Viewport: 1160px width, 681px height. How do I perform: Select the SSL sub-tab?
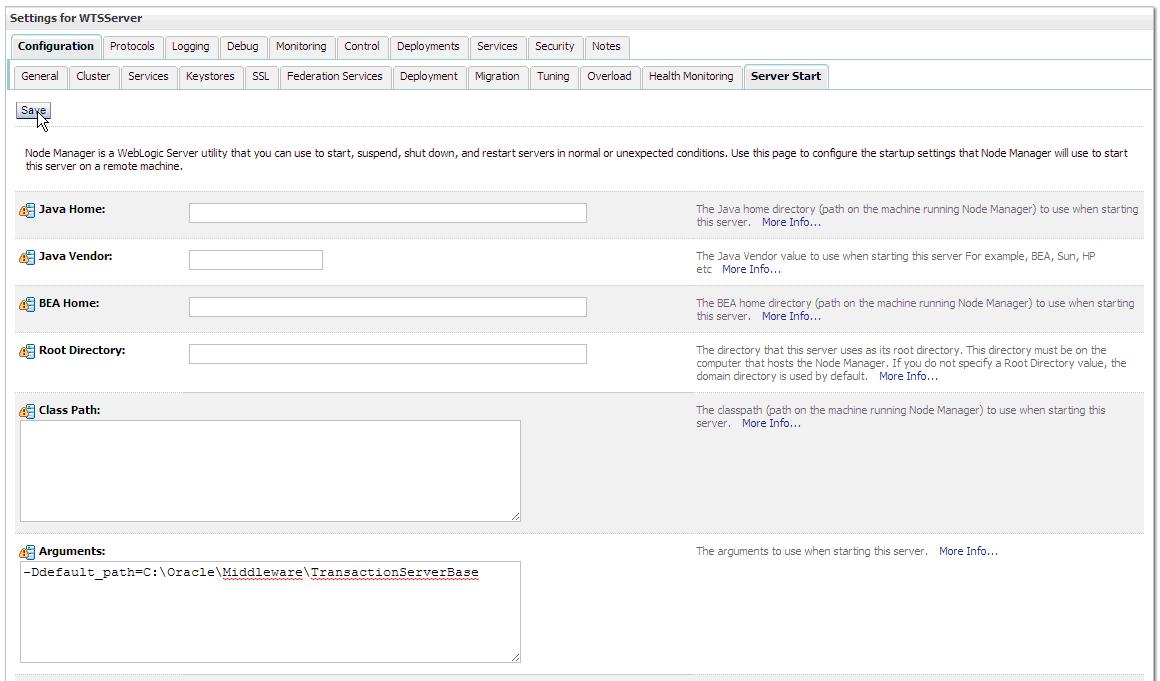coord(261,77)
